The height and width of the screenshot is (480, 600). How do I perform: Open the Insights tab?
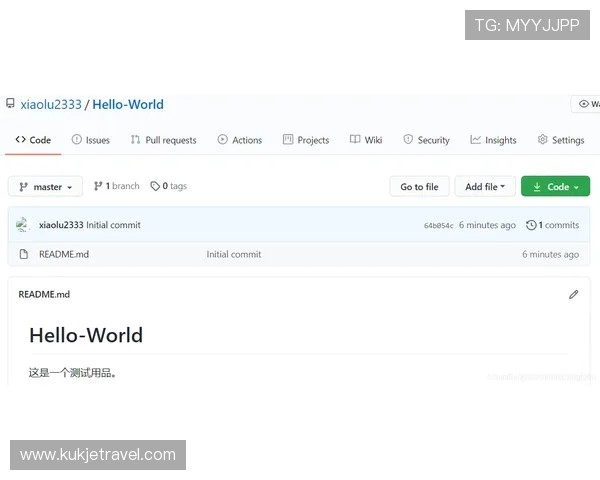(x=493, y=140)
